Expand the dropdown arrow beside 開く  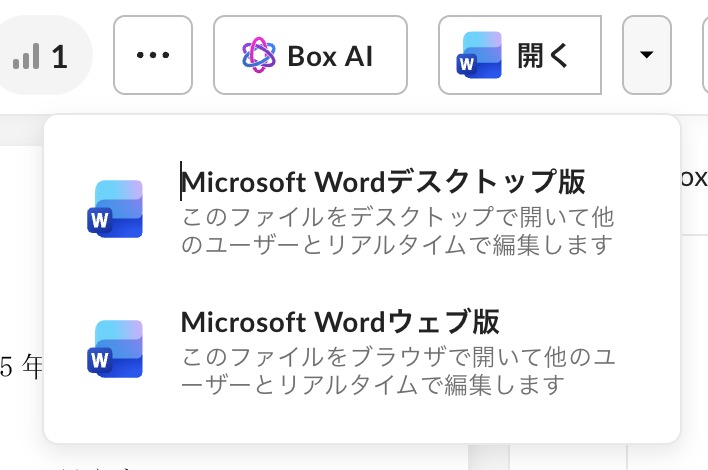click(646, 55)
